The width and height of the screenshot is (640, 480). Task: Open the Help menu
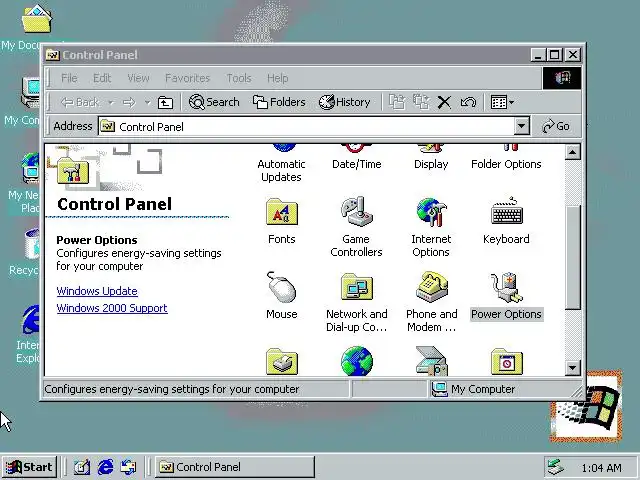[x=278, y=78]
